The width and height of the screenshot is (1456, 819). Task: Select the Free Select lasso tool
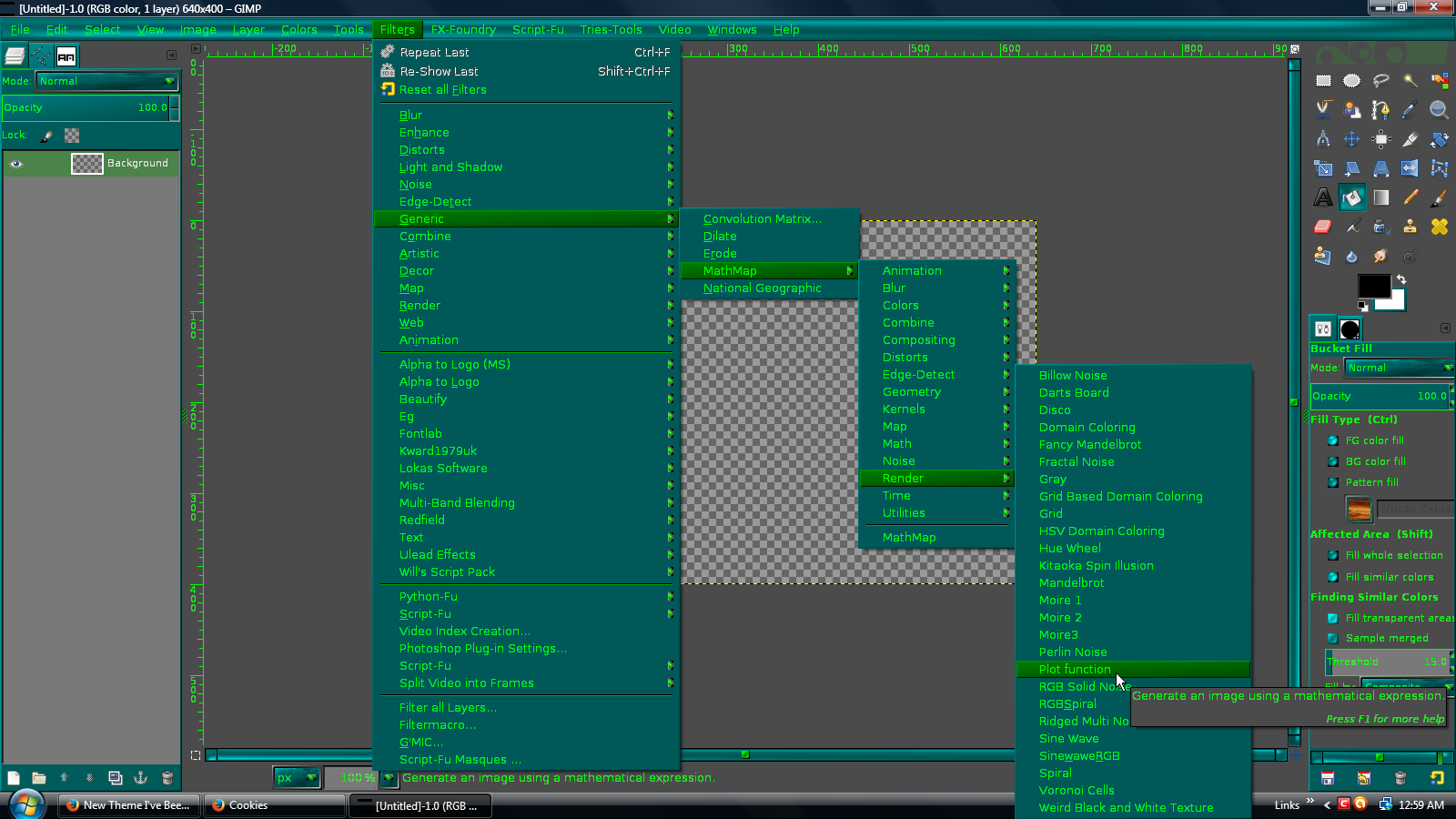click(1381, 81)
